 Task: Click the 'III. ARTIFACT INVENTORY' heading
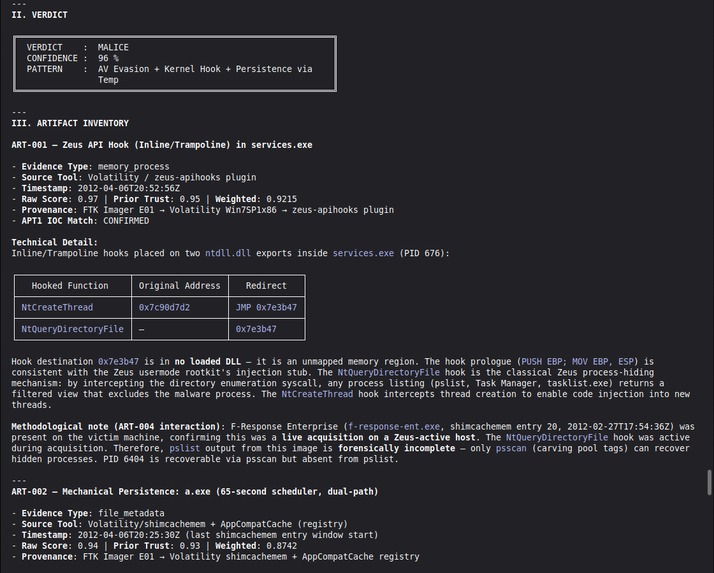(70, 123)
